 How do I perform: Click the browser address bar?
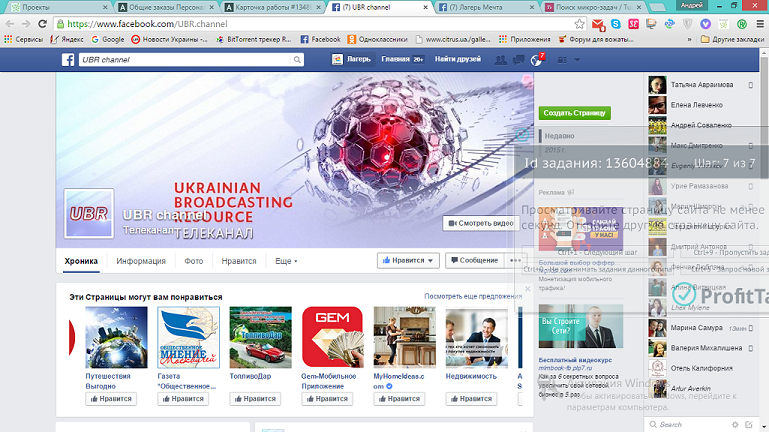click(314, 24)
